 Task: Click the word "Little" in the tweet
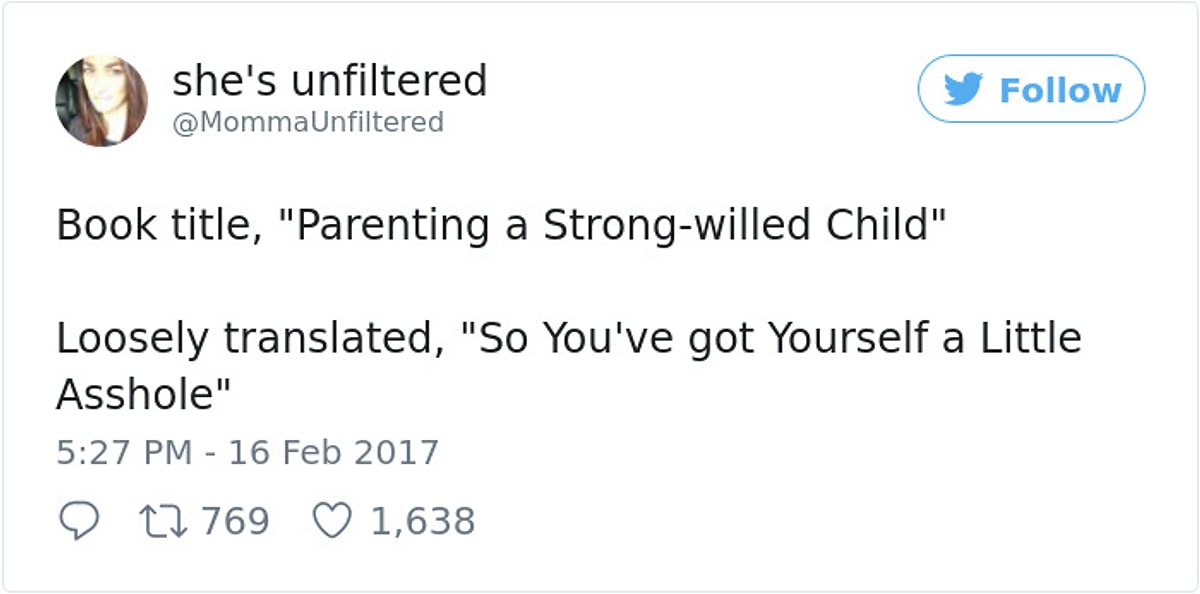pos(1032,339)
